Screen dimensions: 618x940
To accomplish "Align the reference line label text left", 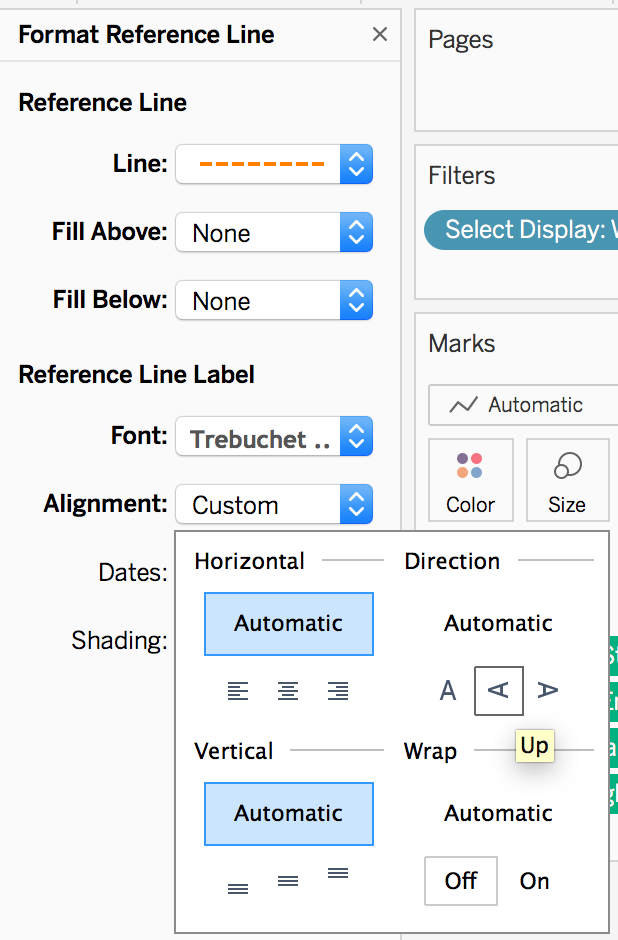I will click(238, 690).
